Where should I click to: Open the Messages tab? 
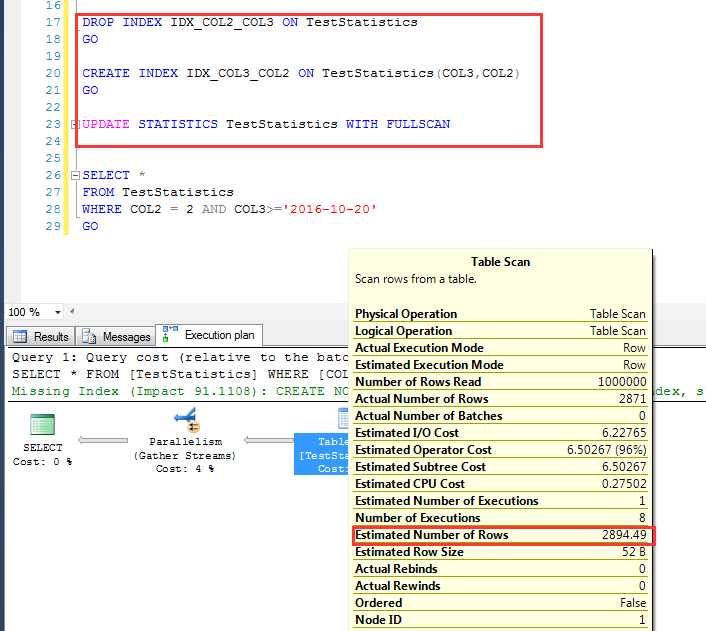point(116,336)
